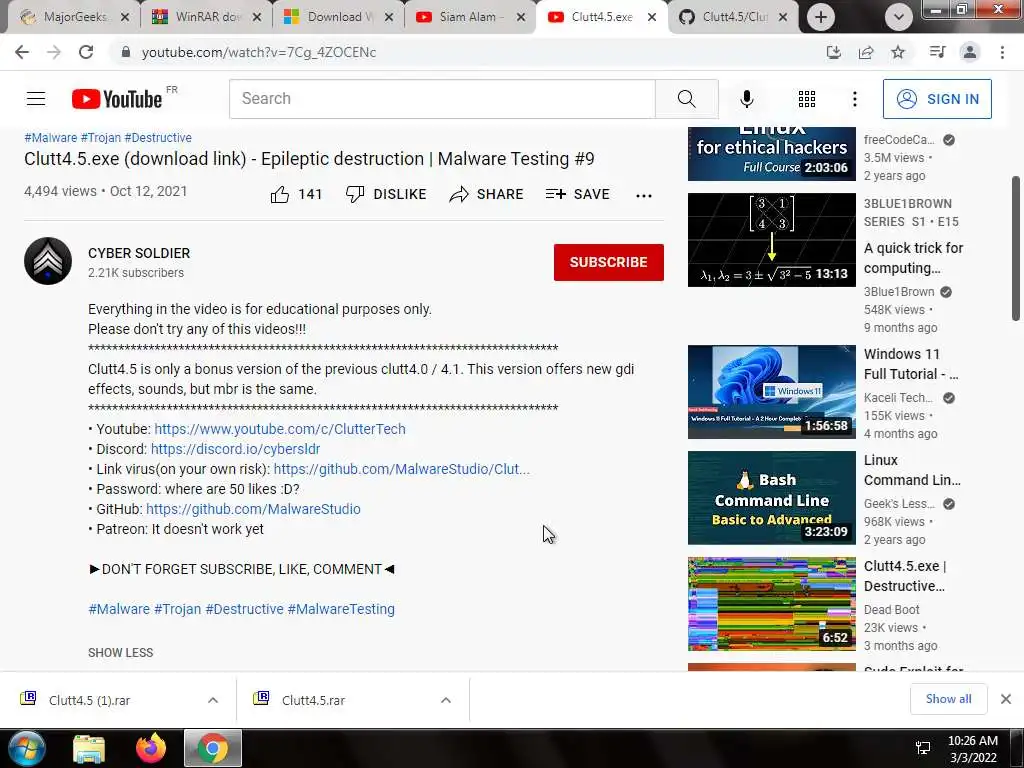Click Chrome icon in taskbar
Image resolution: width=1024 pixels, height=768 pixels.
(x=213, y=748)
